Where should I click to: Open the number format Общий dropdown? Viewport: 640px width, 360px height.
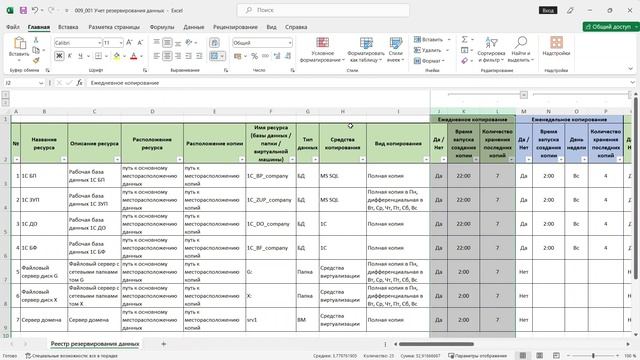tap(290, 43)
